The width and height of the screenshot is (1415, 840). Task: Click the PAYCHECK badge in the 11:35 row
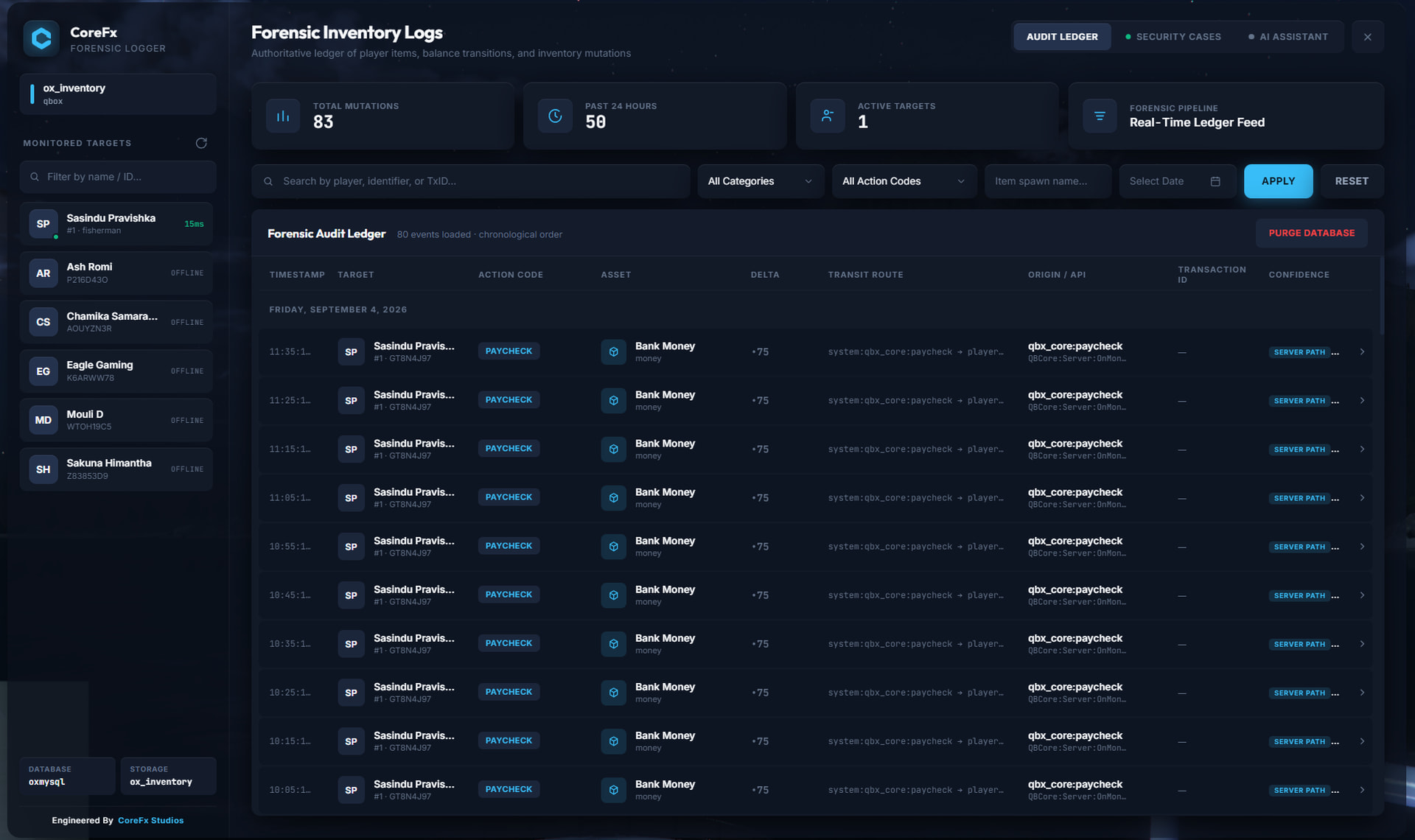point(509,351)
